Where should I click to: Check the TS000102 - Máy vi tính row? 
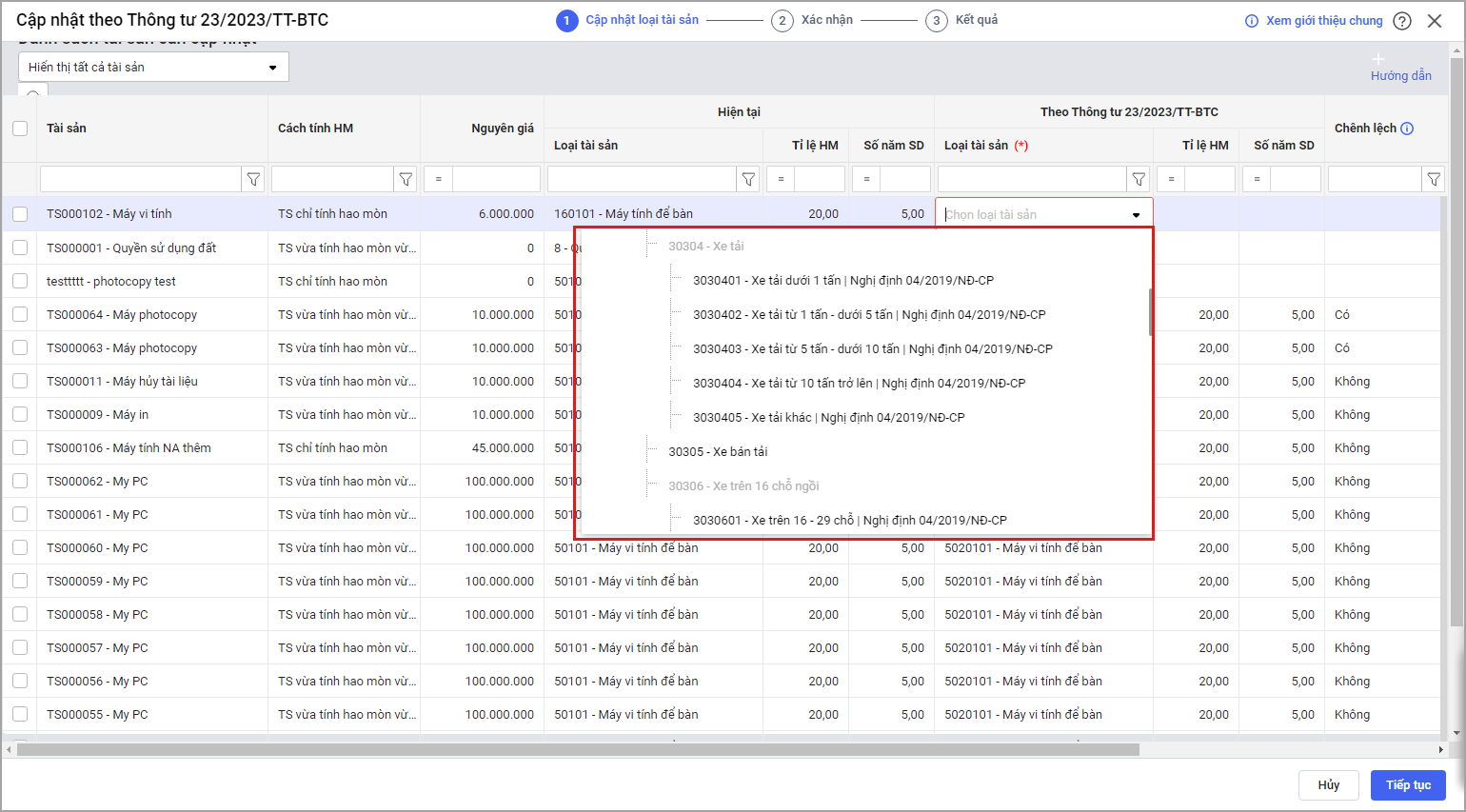tap(20, 214)
